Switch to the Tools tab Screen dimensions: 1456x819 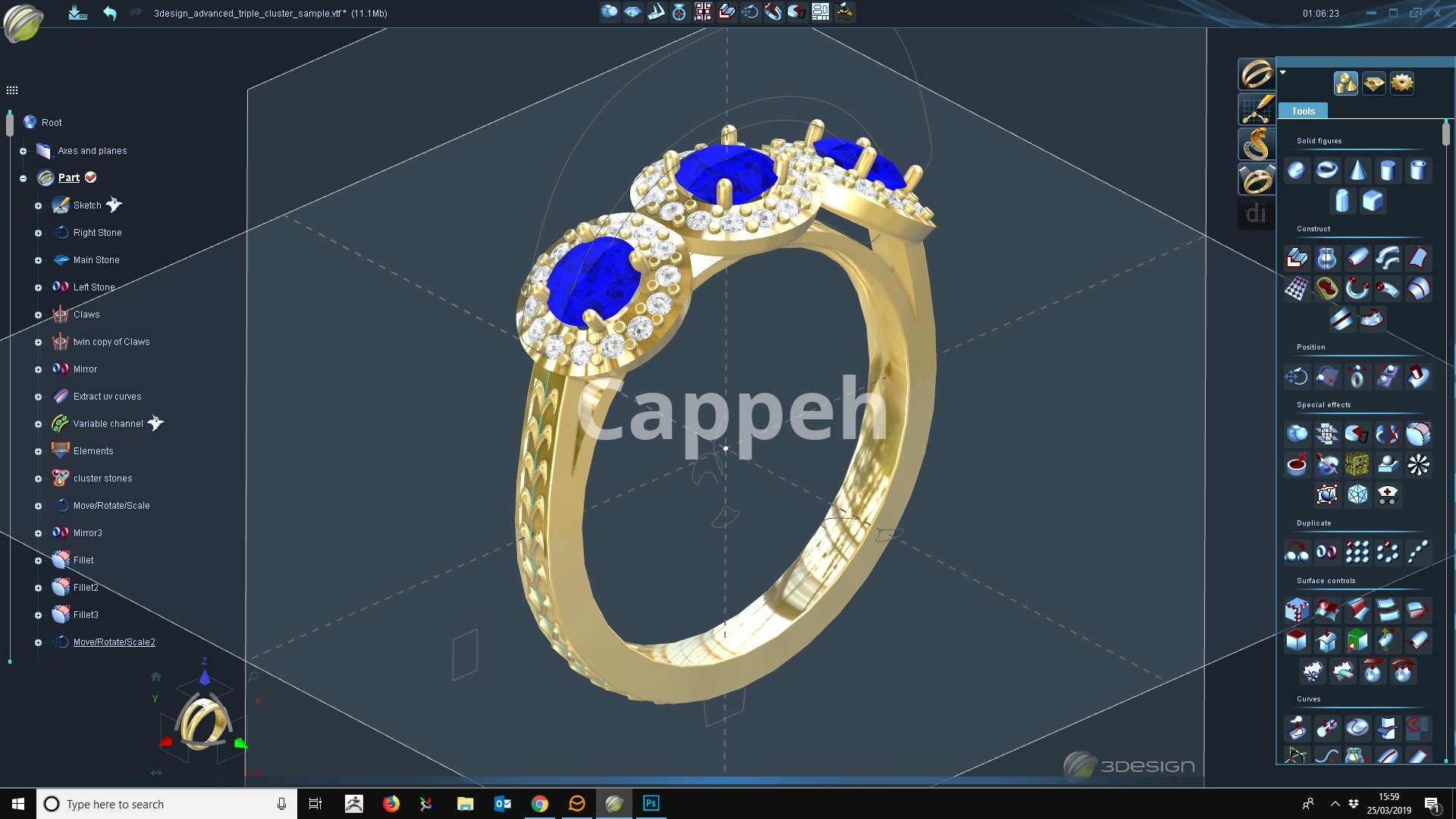[x=1303, y=111]
